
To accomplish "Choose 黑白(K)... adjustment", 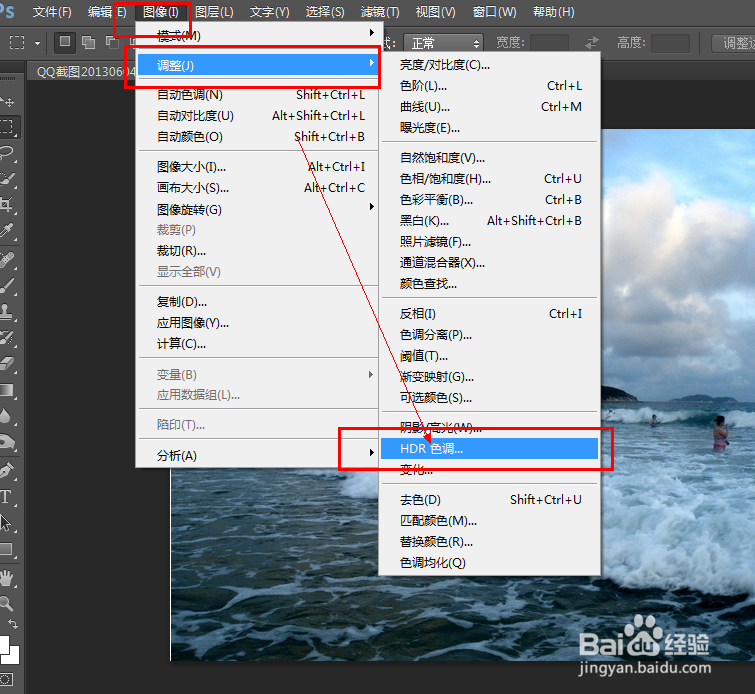I will click(x=489, y=221).
